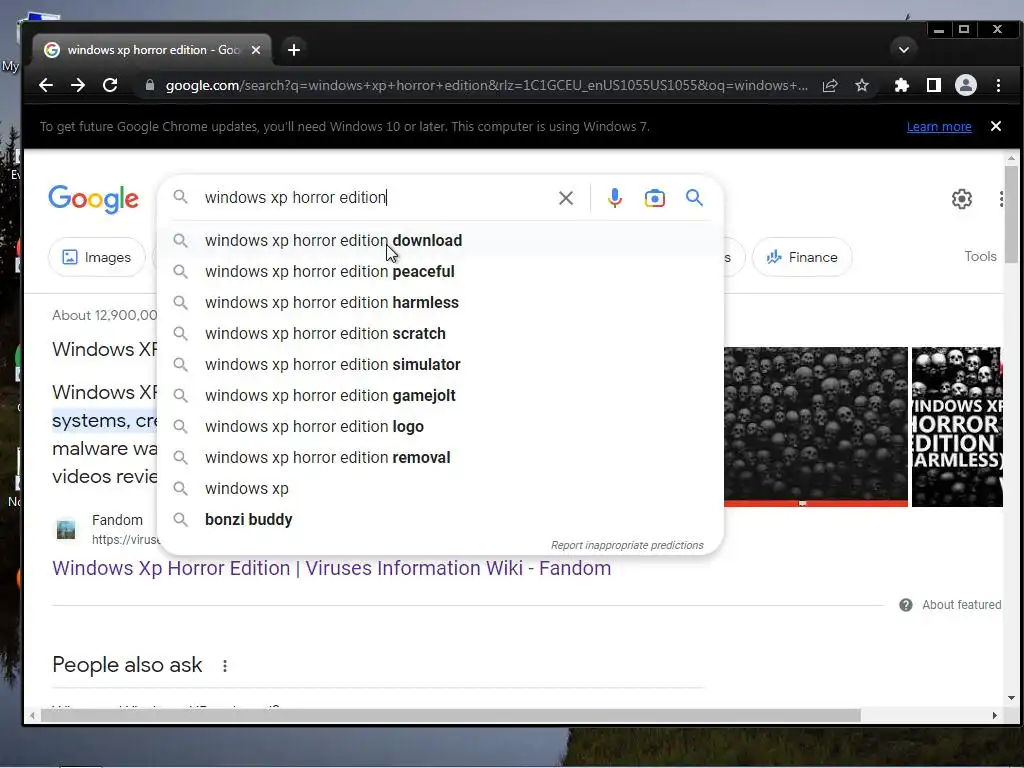This screenshot has height=768, width=1024.
Task: Share this page using the share icon
Action: [830, 86]
